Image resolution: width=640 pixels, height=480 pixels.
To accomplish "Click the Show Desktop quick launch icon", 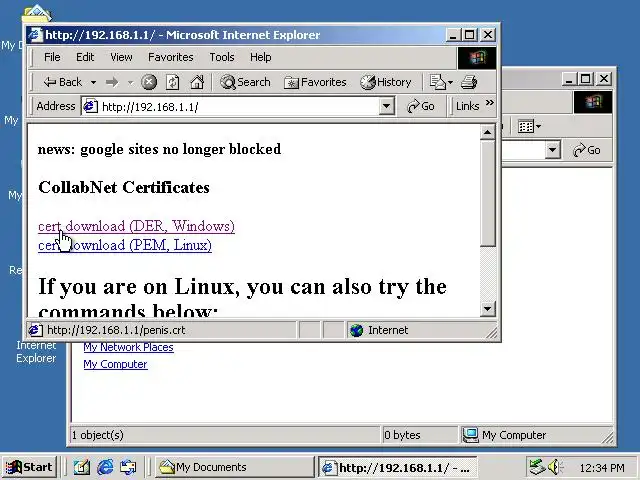I will pyautogui.click(x=82, y=467).
